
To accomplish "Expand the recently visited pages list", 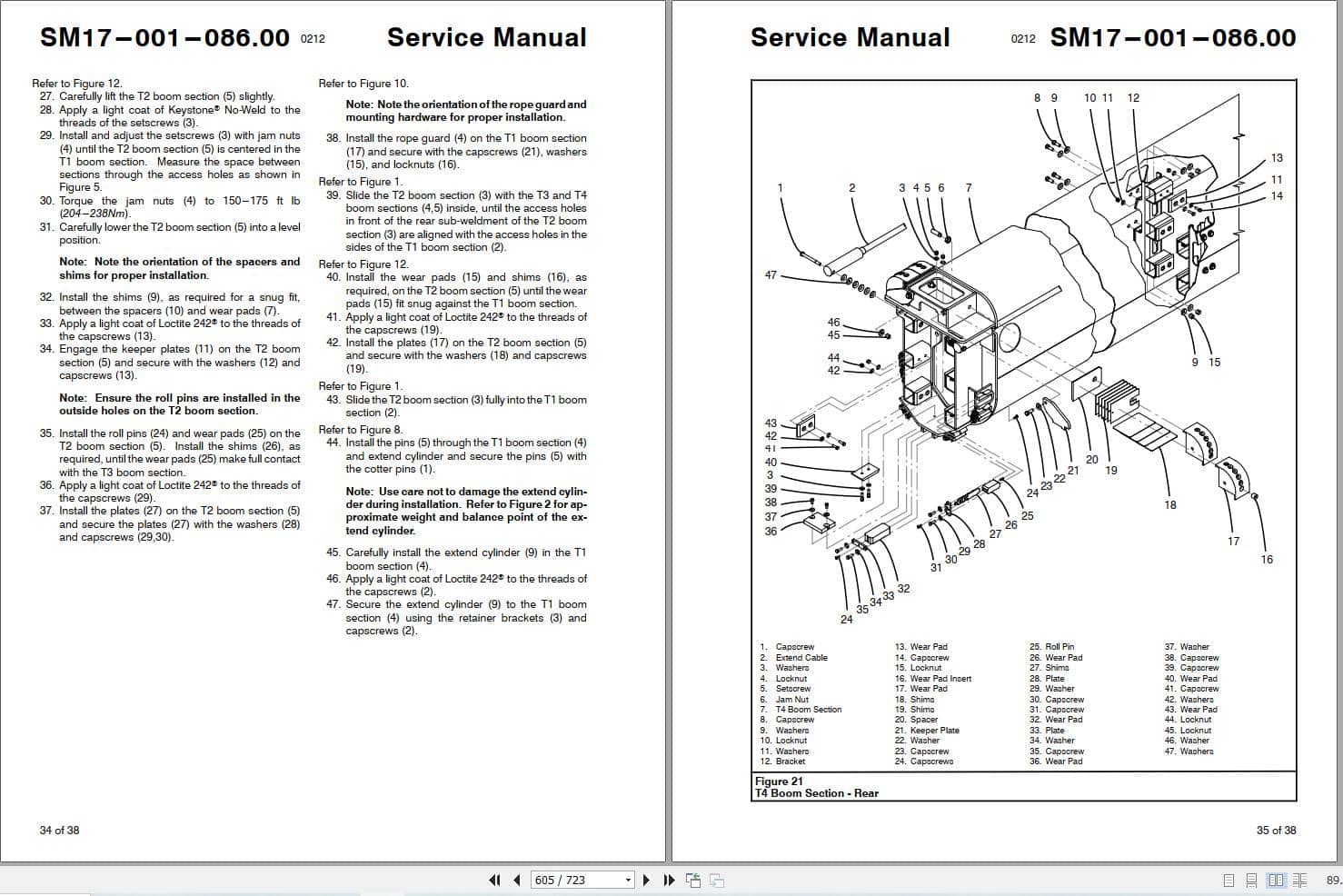I will [627, 880].
